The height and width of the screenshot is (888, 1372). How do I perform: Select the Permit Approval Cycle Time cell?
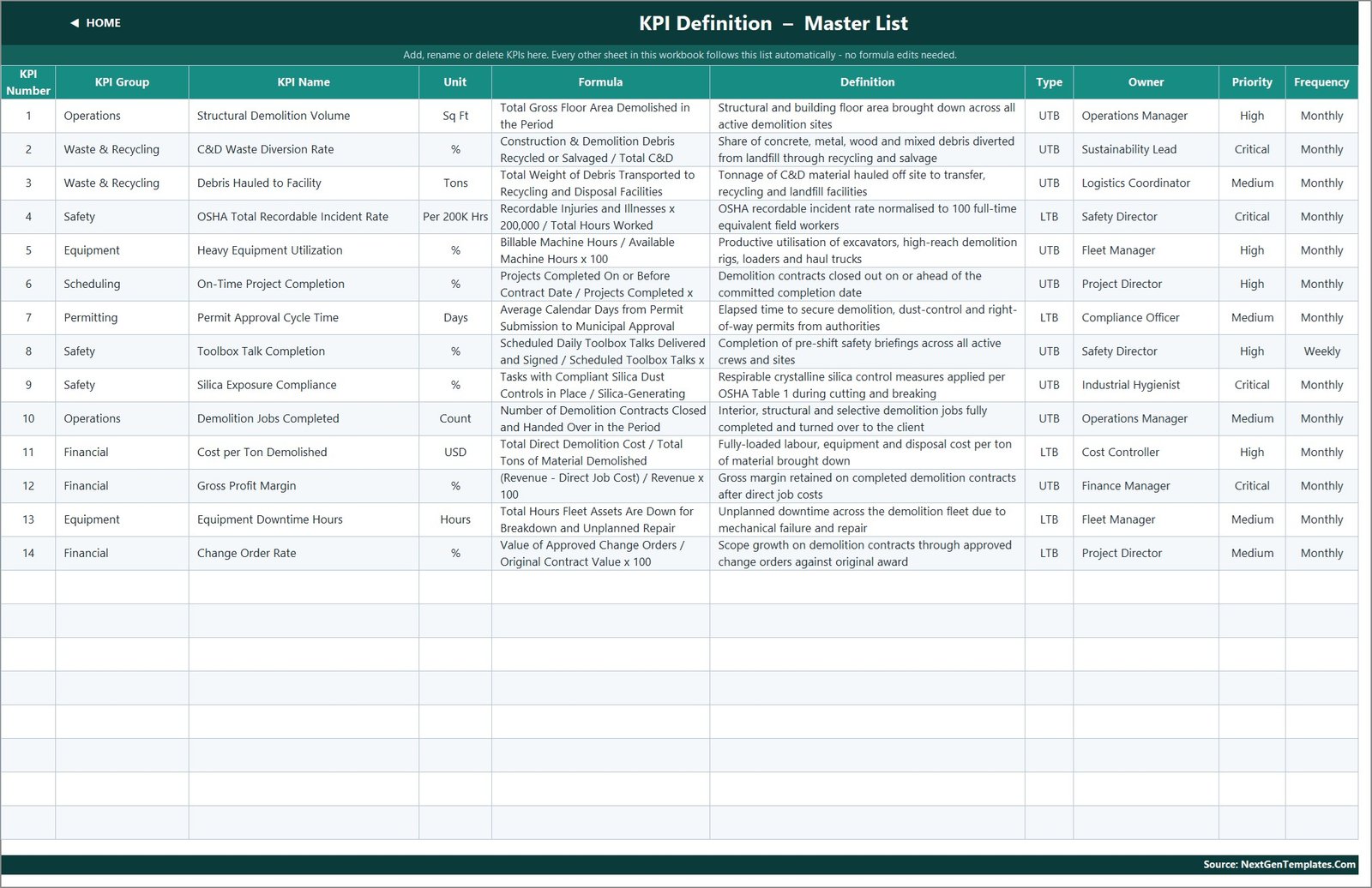coord(304,317)
